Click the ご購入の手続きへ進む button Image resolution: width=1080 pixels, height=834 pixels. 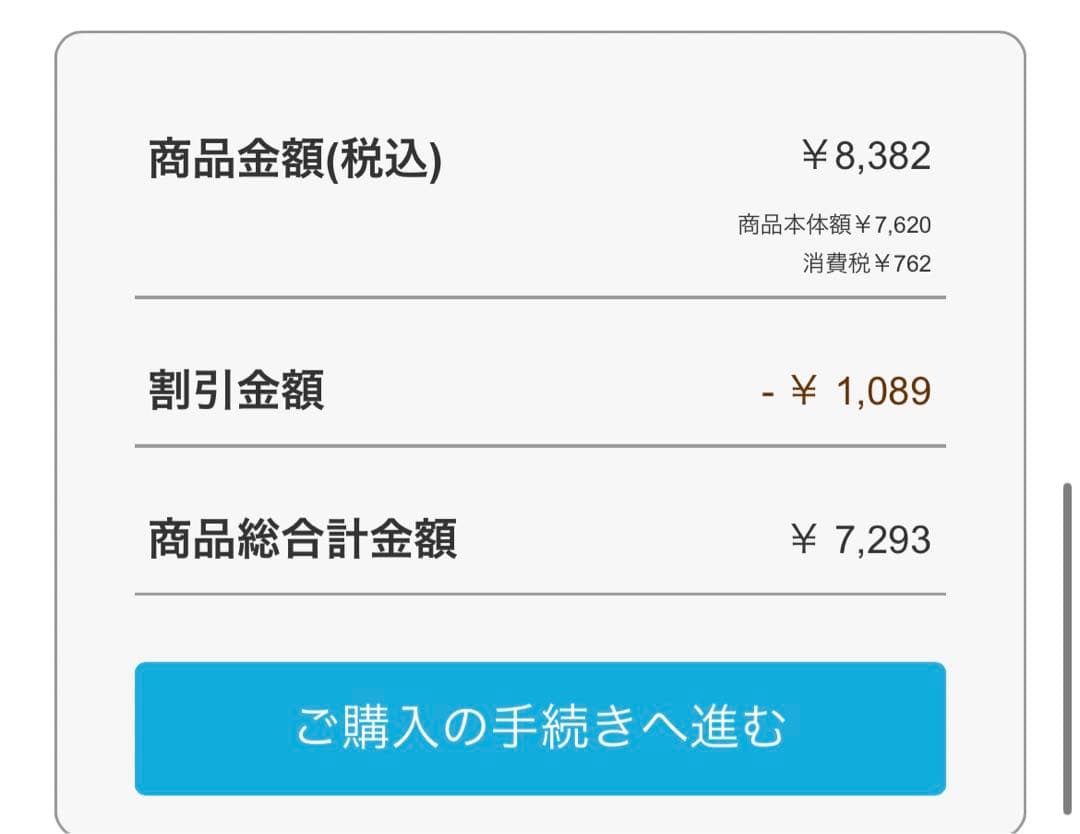click(x=540, y=728)
